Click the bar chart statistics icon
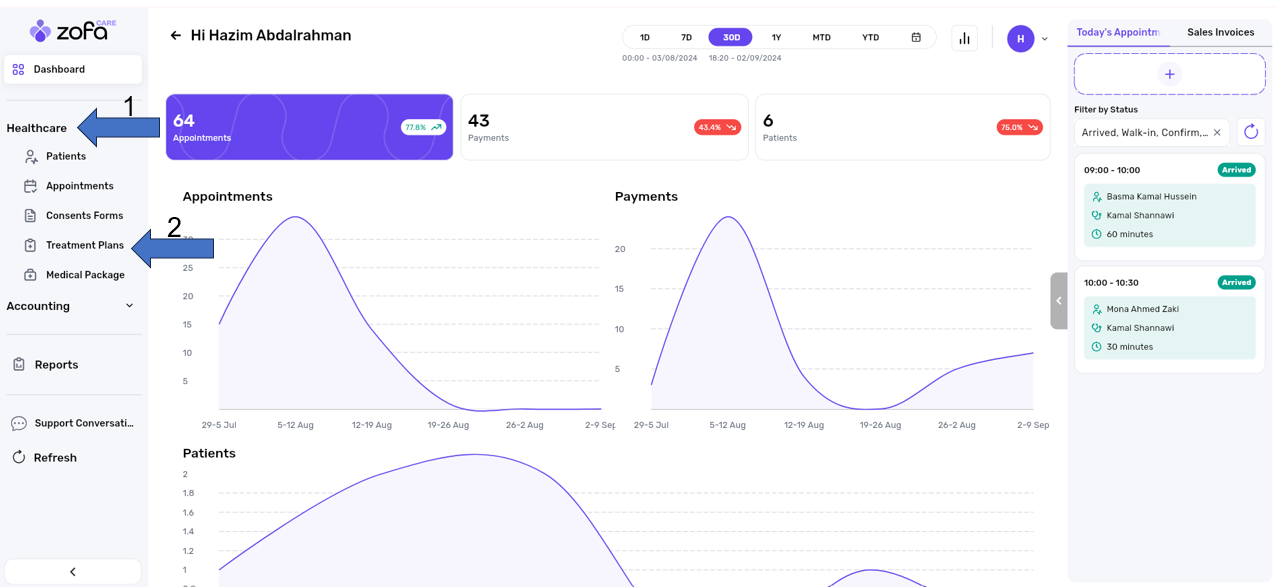The image size is (1277, 587). coord(964,38)
